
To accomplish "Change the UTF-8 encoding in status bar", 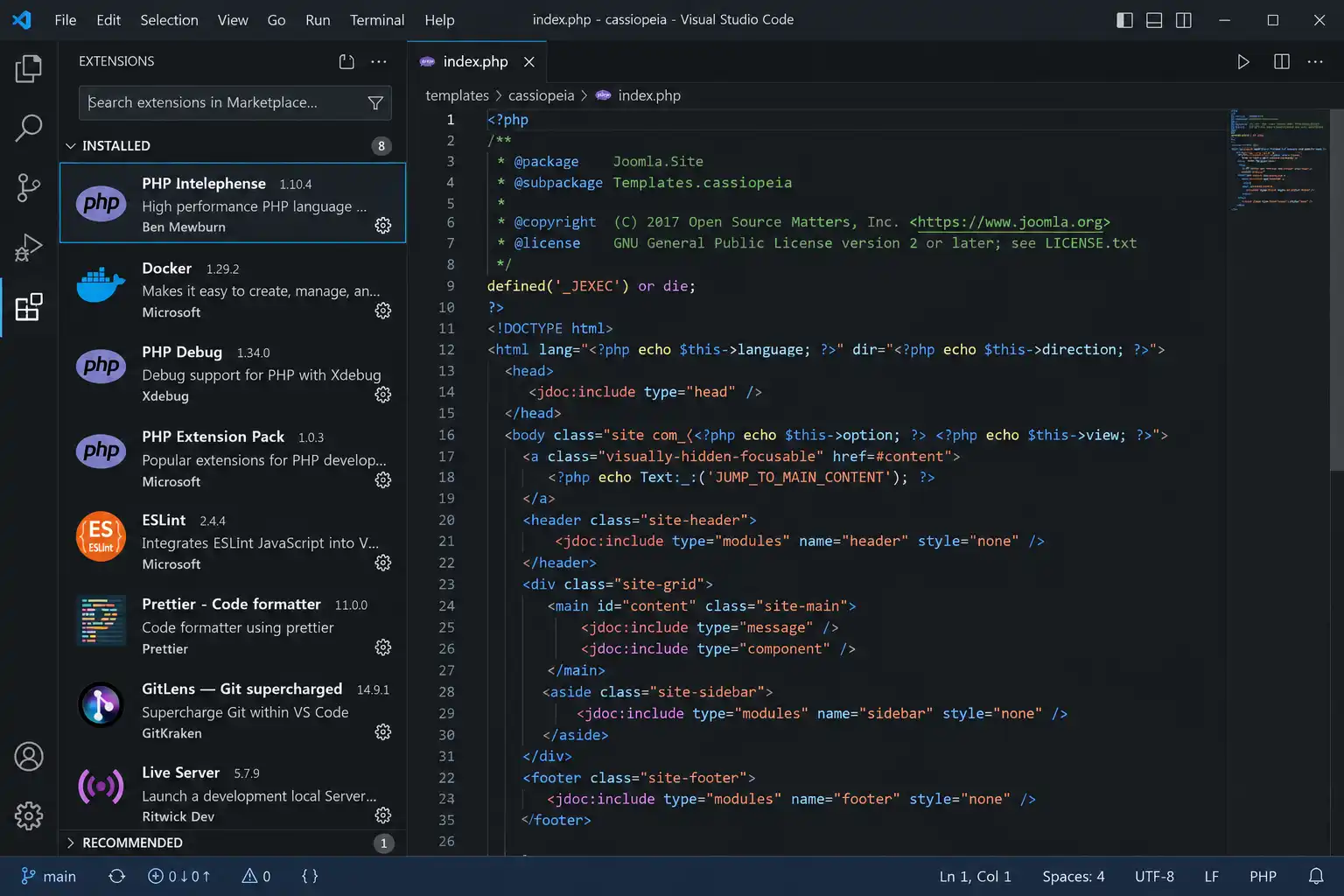I will pyautogui.click(x=1154, y=876).
